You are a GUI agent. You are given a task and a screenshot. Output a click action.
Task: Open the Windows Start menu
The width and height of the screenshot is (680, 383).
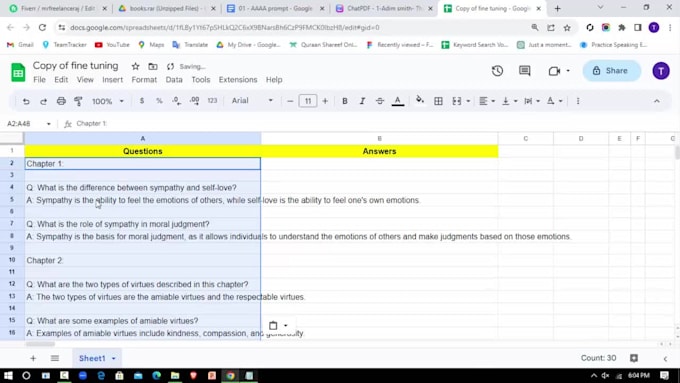(x=8, y=376)
